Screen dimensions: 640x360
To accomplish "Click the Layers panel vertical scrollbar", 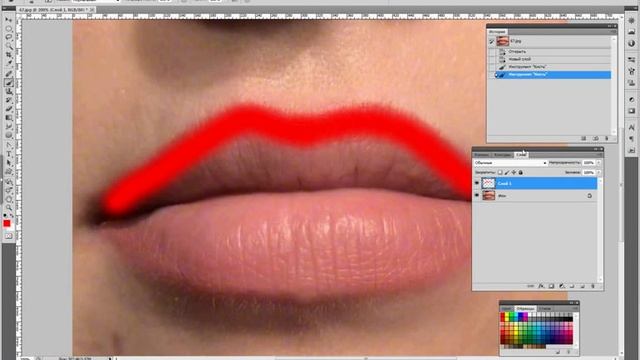I will click(600, 231).
